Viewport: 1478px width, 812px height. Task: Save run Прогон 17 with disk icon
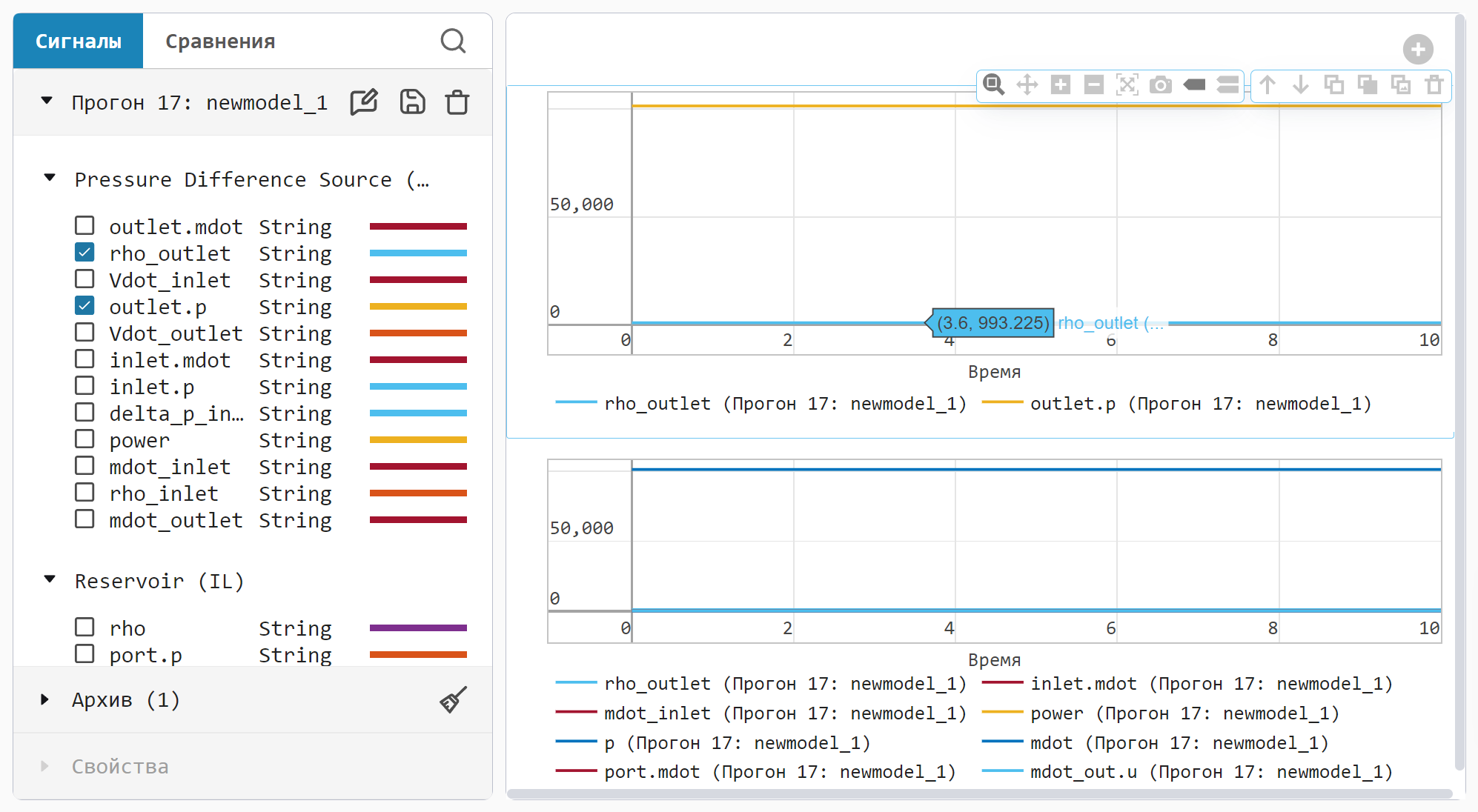pos(413,102)
